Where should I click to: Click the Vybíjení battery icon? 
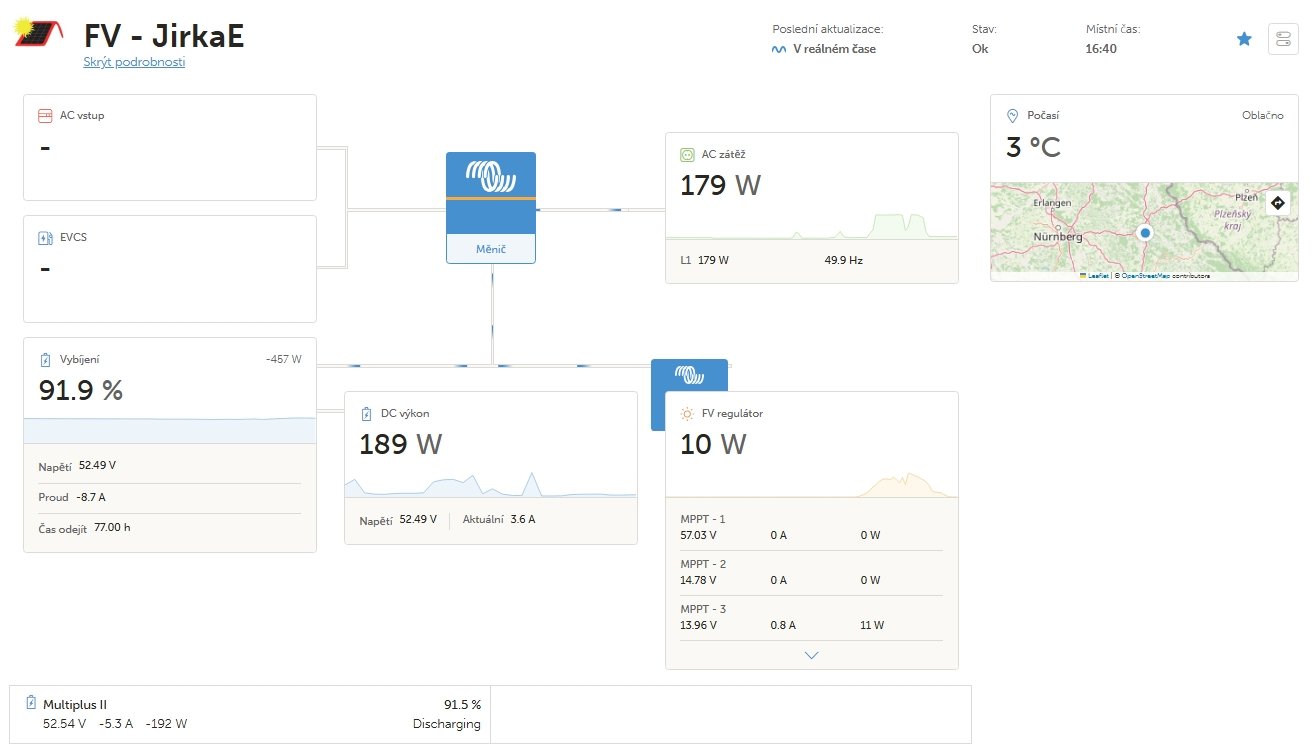click(45, 360)
